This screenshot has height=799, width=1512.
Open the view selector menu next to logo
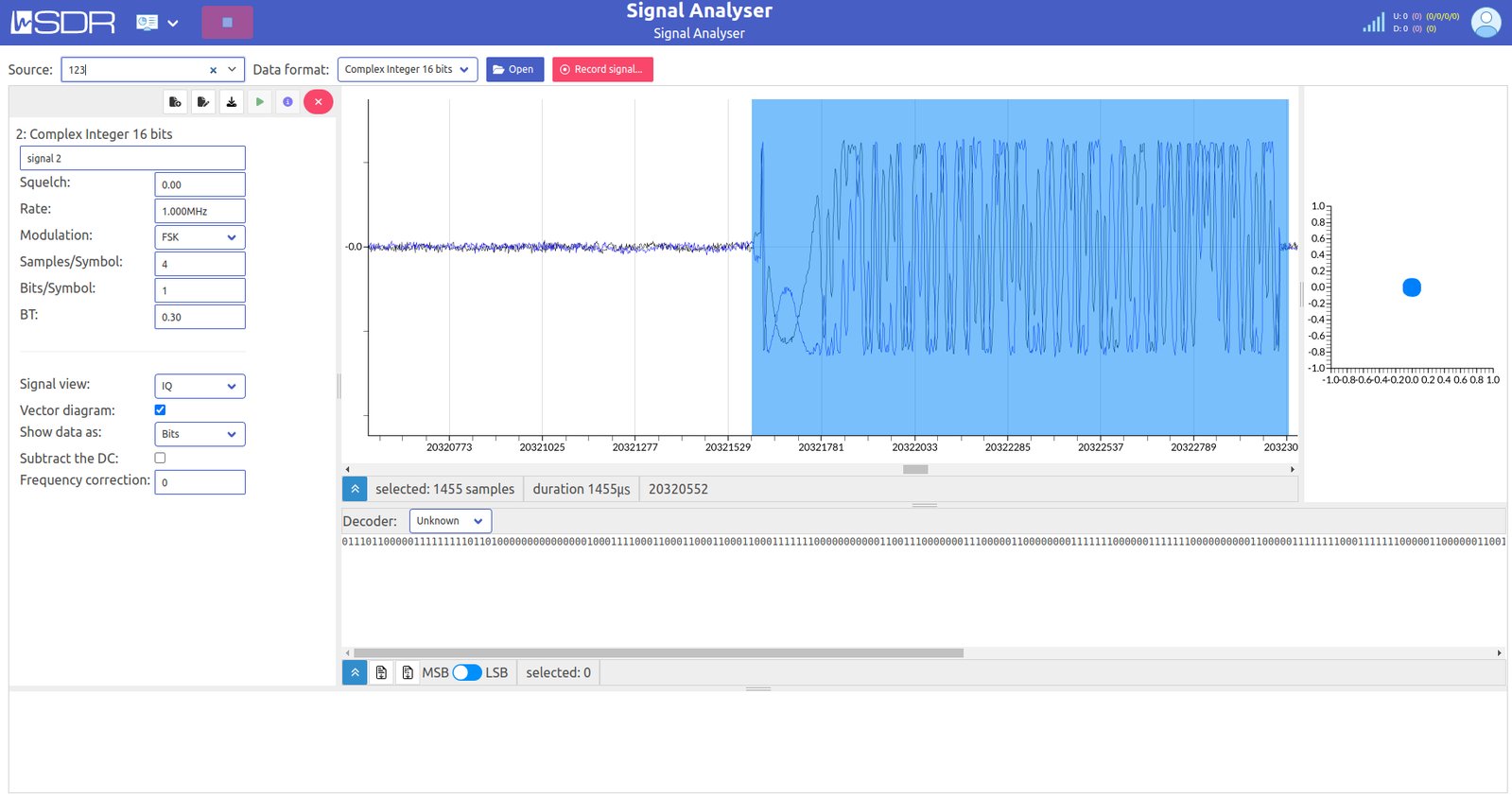point(157,23)
